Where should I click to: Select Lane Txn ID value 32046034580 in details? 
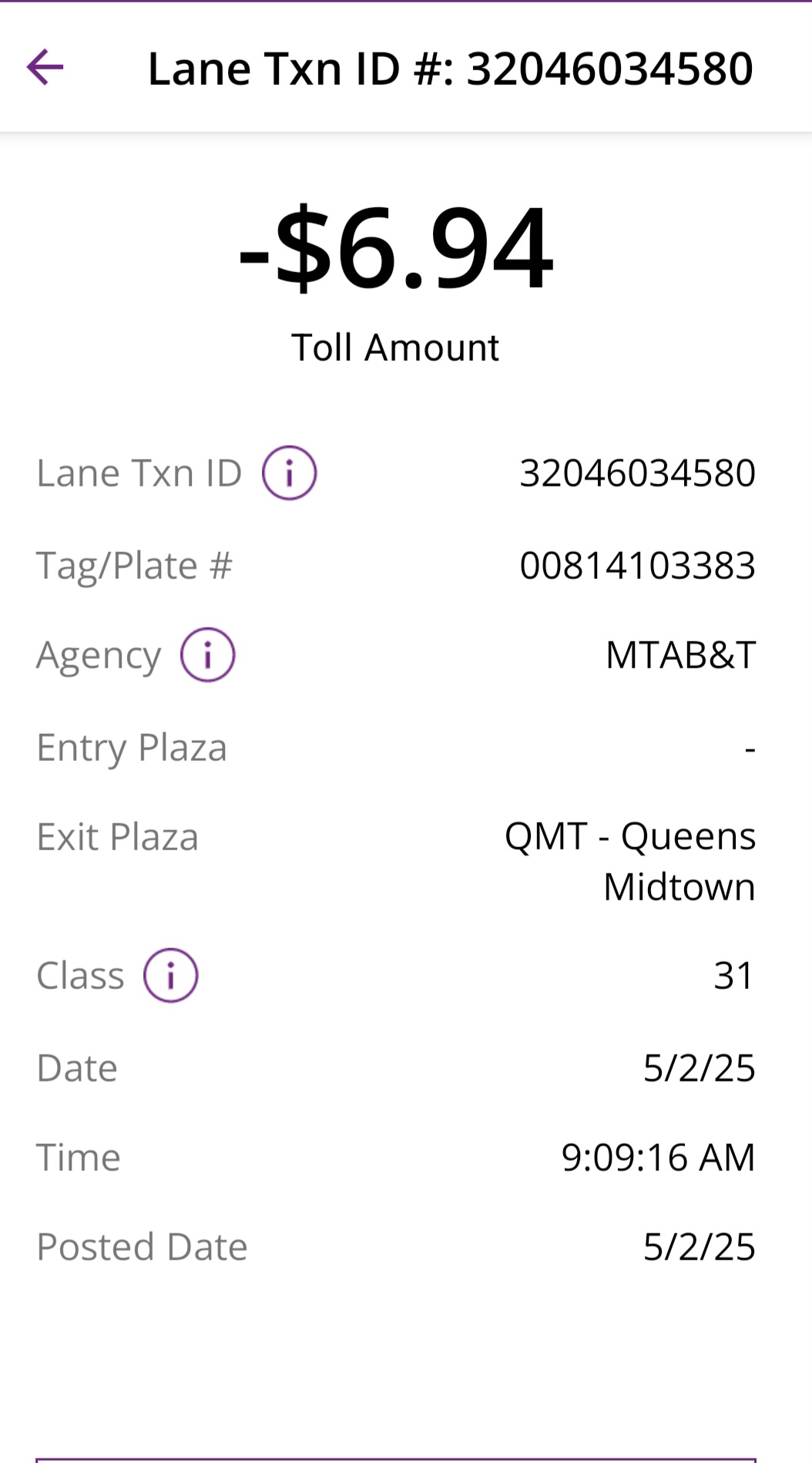pyautogui.click(x=637, y=473)
